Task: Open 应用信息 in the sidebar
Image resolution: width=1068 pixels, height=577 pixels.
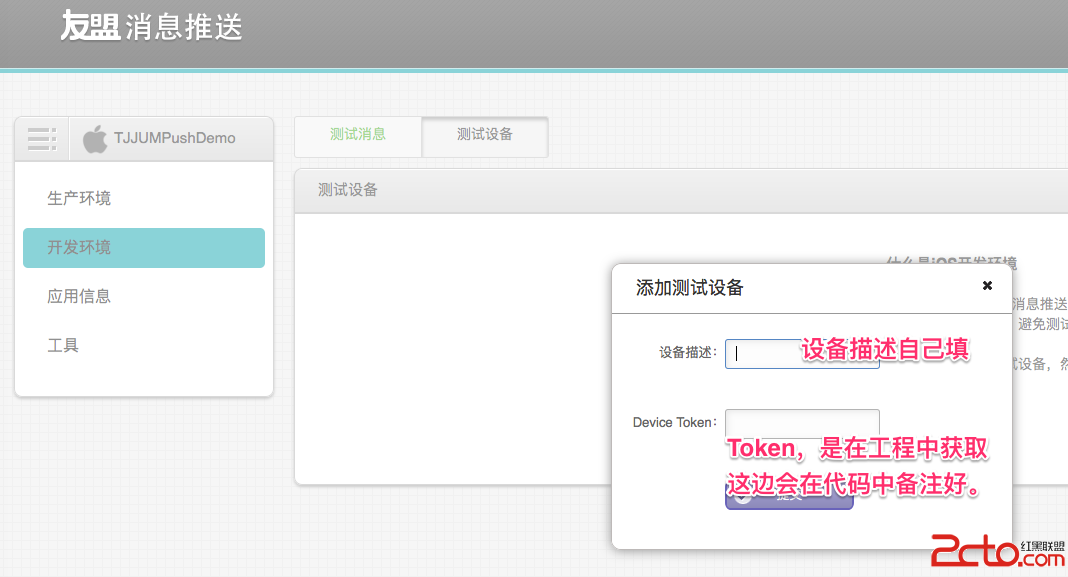Action: [x=79, y=296]
